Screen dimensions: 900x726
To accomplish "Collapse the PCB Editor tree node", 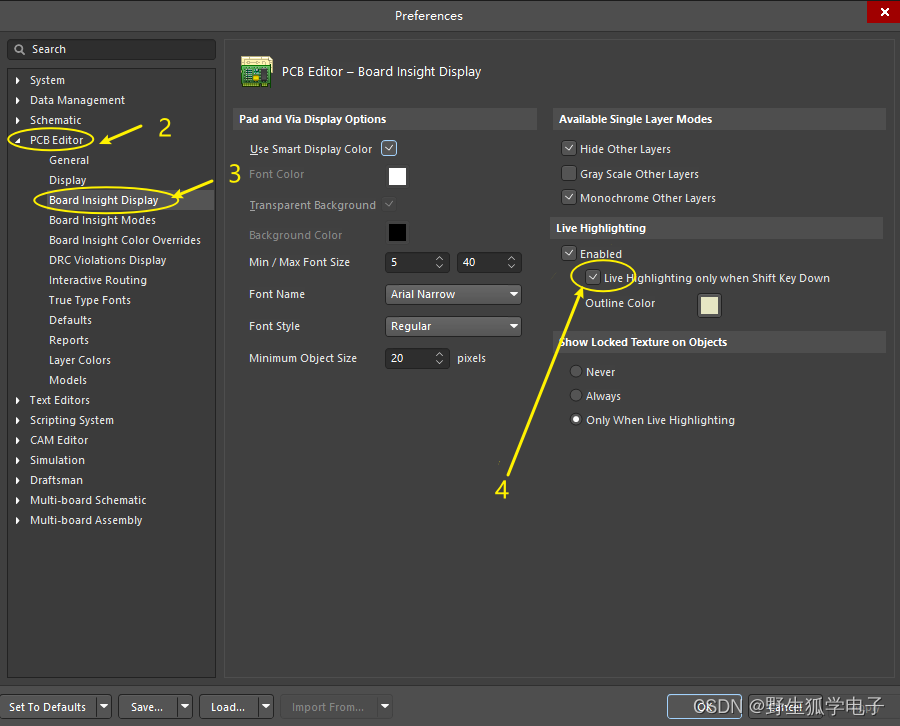I will [x=18, y=141].
